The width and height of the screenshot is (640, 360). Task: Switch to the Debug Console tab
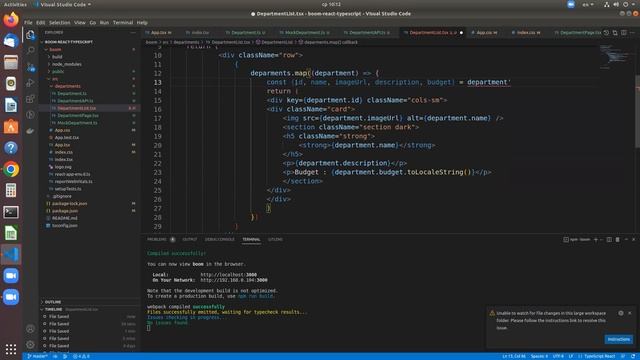point(220,240)
